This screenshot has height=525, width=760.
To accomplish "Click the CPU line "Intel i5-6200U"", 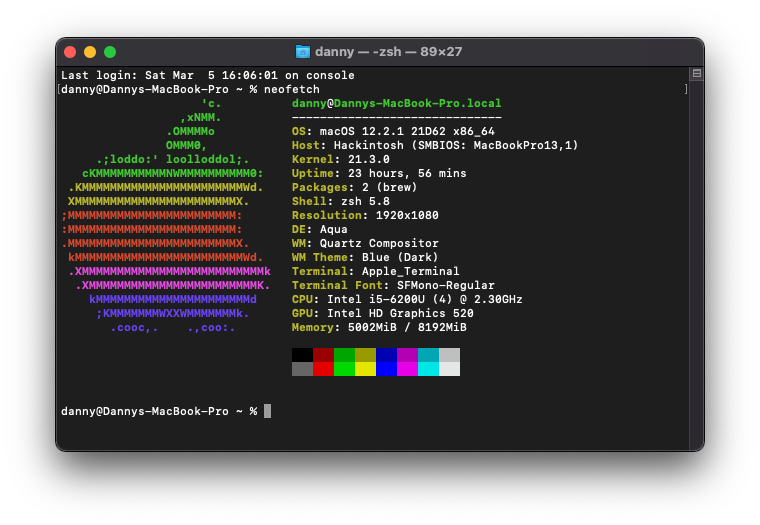I will 407,300.
